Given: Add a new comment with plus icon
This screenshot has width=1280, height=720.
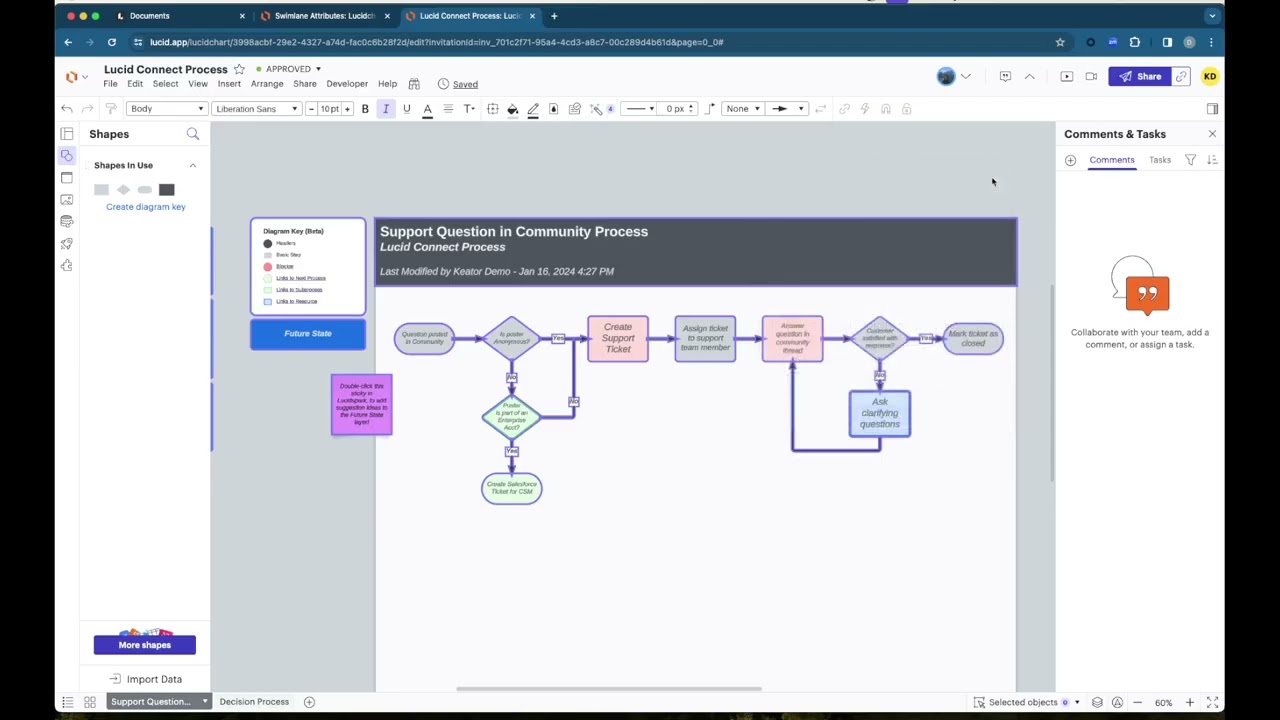Looking at the screenshot, I should pos(1071,160).
